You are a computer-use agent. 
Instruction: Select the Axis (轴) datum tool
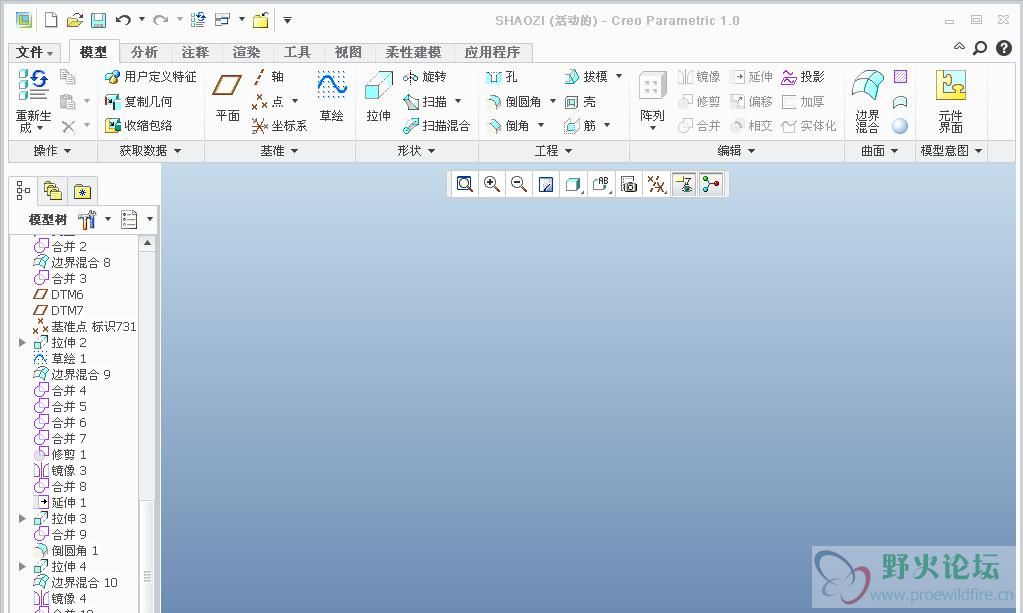tap(269, 77)
